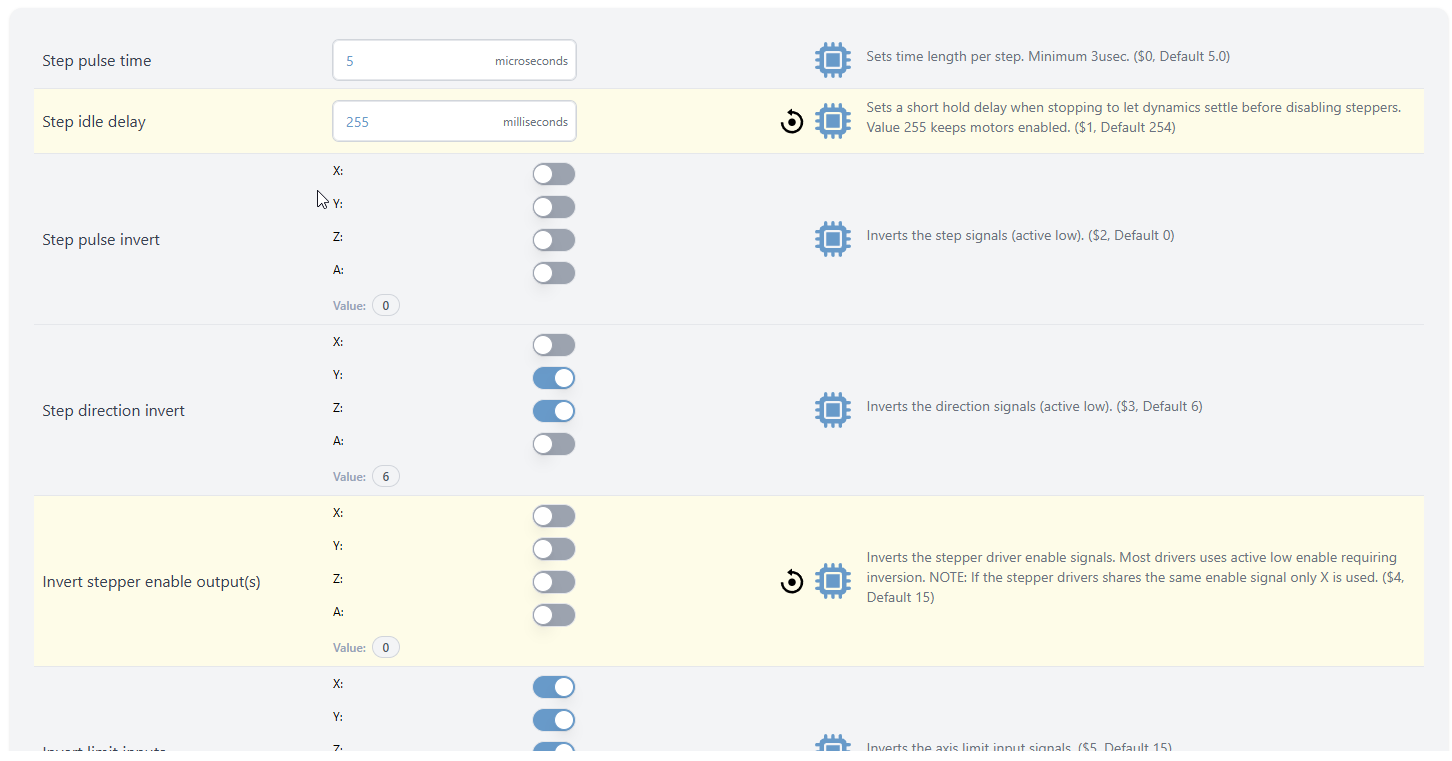Disable X axis Invert limit inputs toggle

point(554,687)
